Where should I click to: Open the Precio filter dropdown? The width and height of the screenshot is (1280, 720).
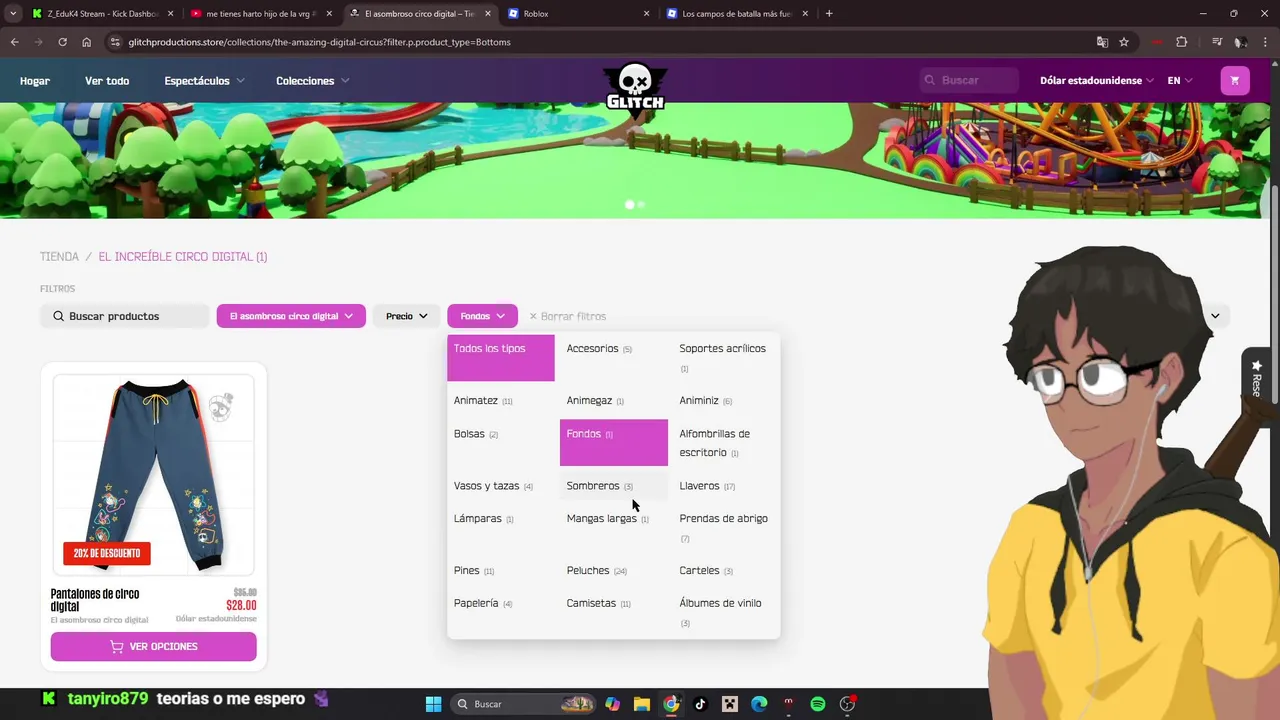406,316
